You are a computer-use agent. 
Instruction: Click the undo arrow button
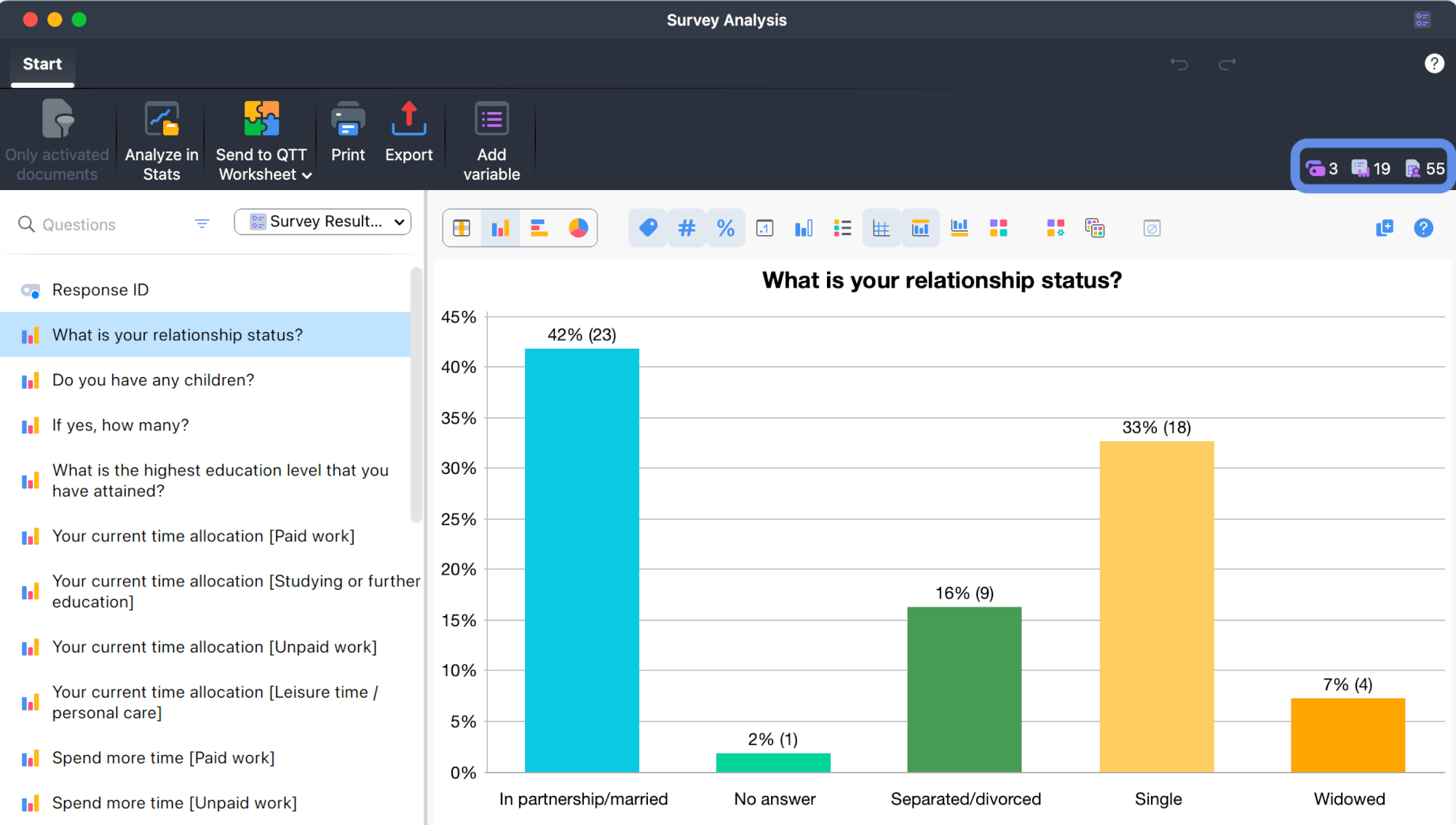pyautogui.click(x=1179, y=64)
